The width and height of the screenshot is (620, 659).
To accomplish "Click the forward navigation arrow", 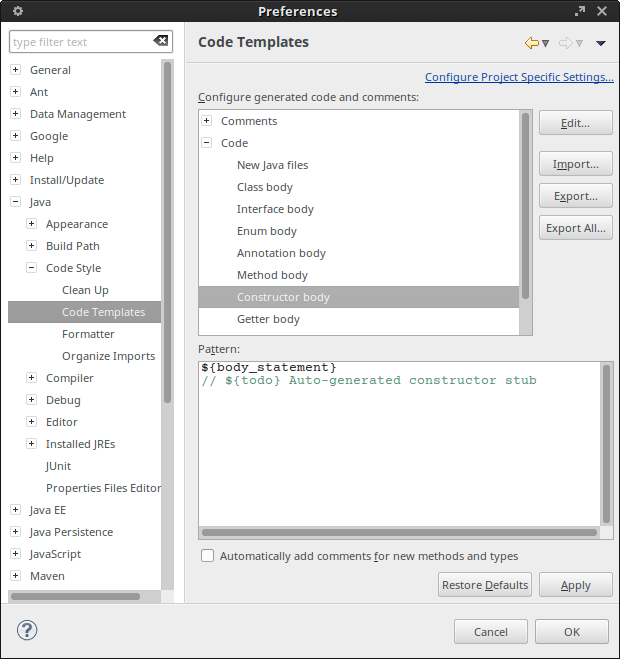I will pyautogui.click(x=566, y=42).
